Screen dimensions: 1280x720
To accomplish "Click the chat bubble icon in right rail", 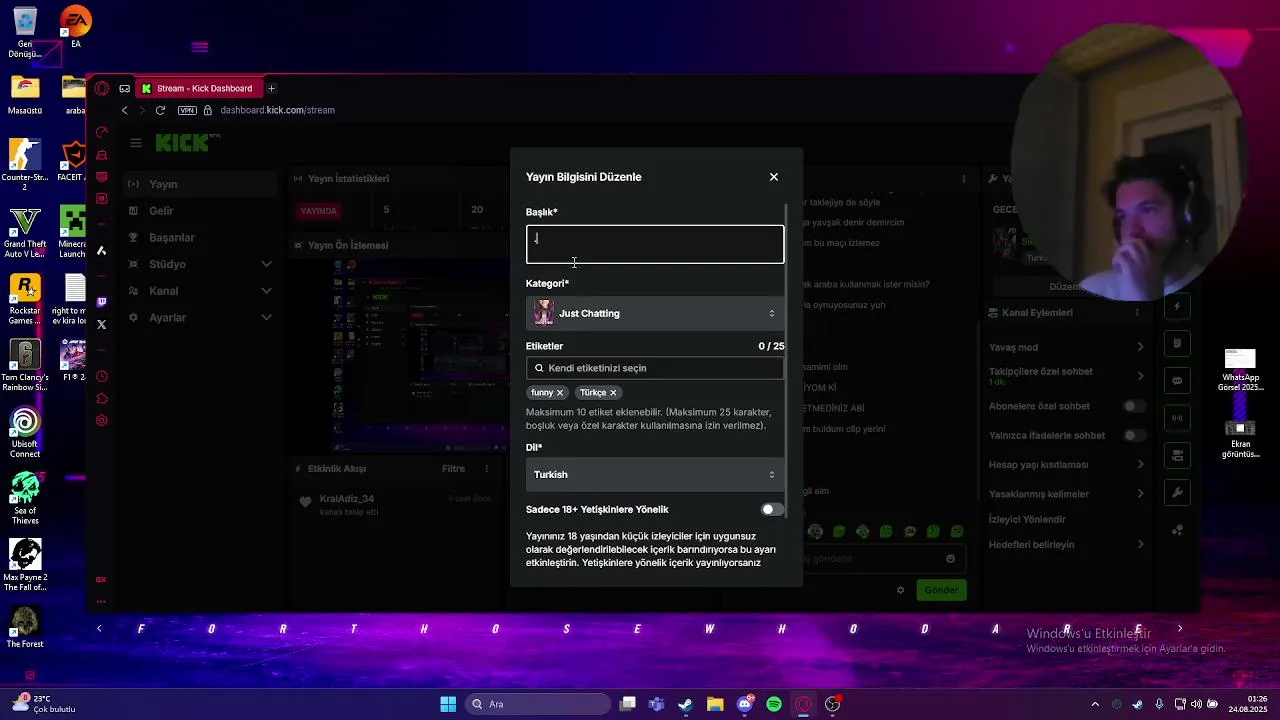I will [1177, 381].
